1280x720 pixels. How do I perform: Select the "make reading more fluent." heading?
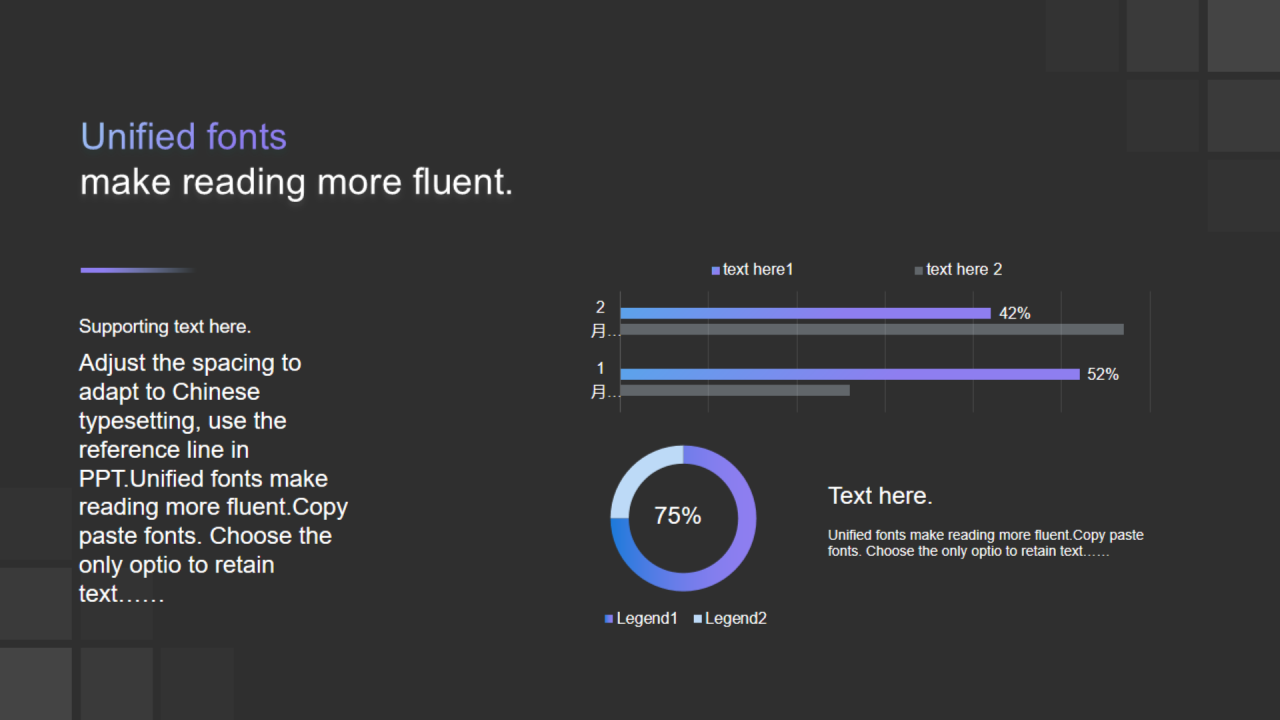296,183
